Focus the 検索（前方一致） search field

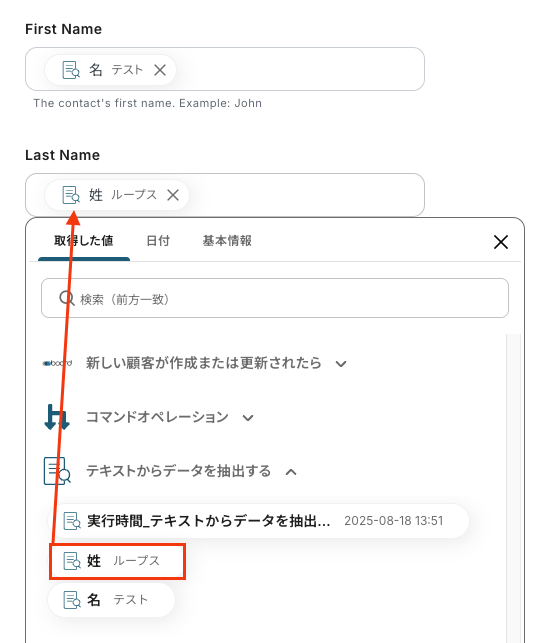[x=275, y=298]
